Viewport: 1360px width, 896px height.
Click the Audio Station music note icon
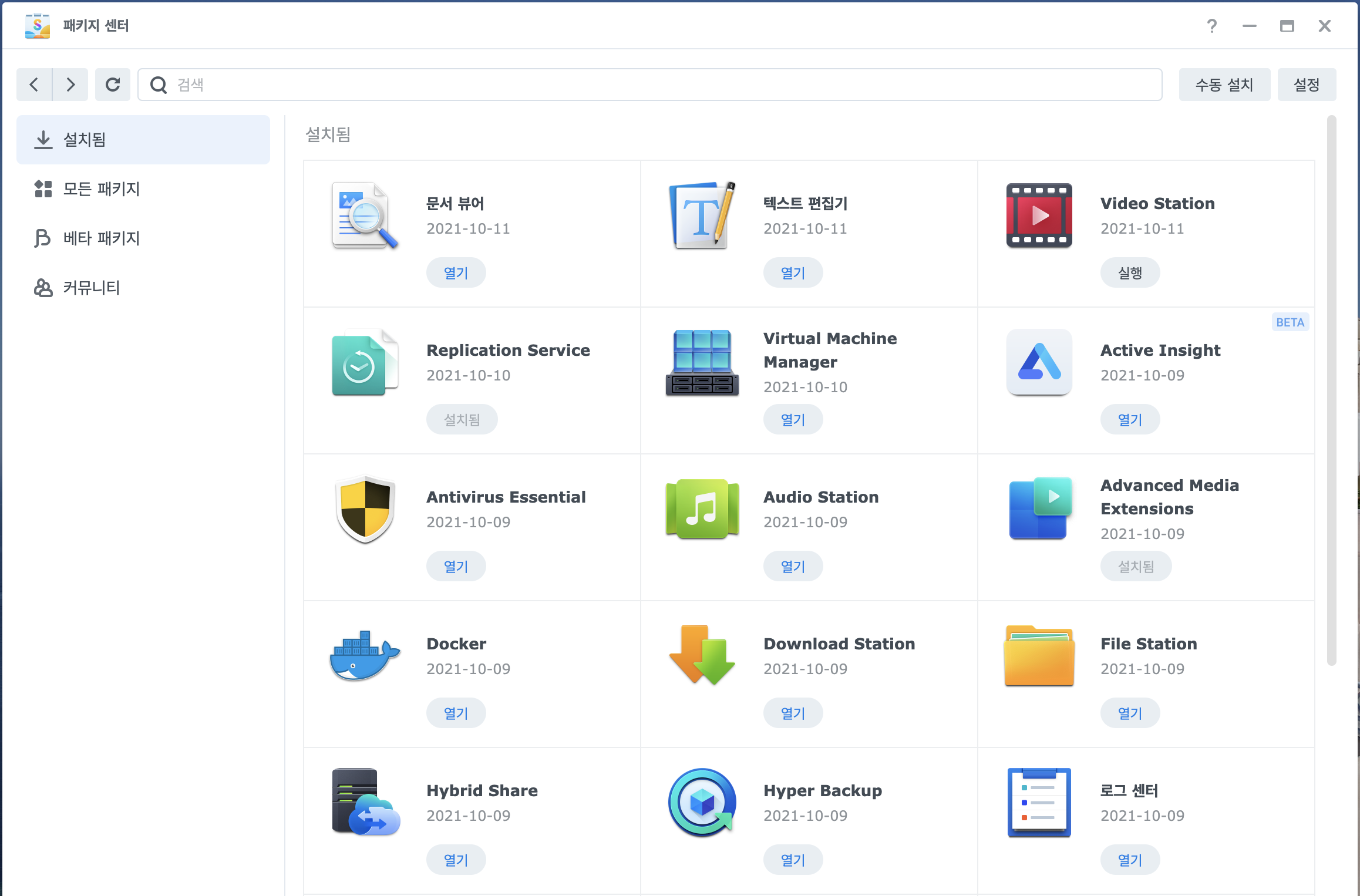(702, 509)
